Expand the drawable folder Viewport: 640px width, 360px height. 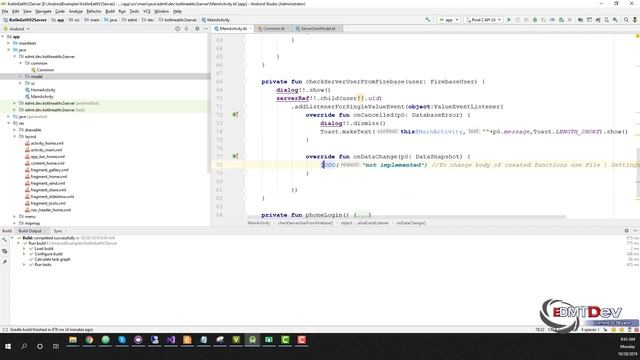[x=15, y=130]
